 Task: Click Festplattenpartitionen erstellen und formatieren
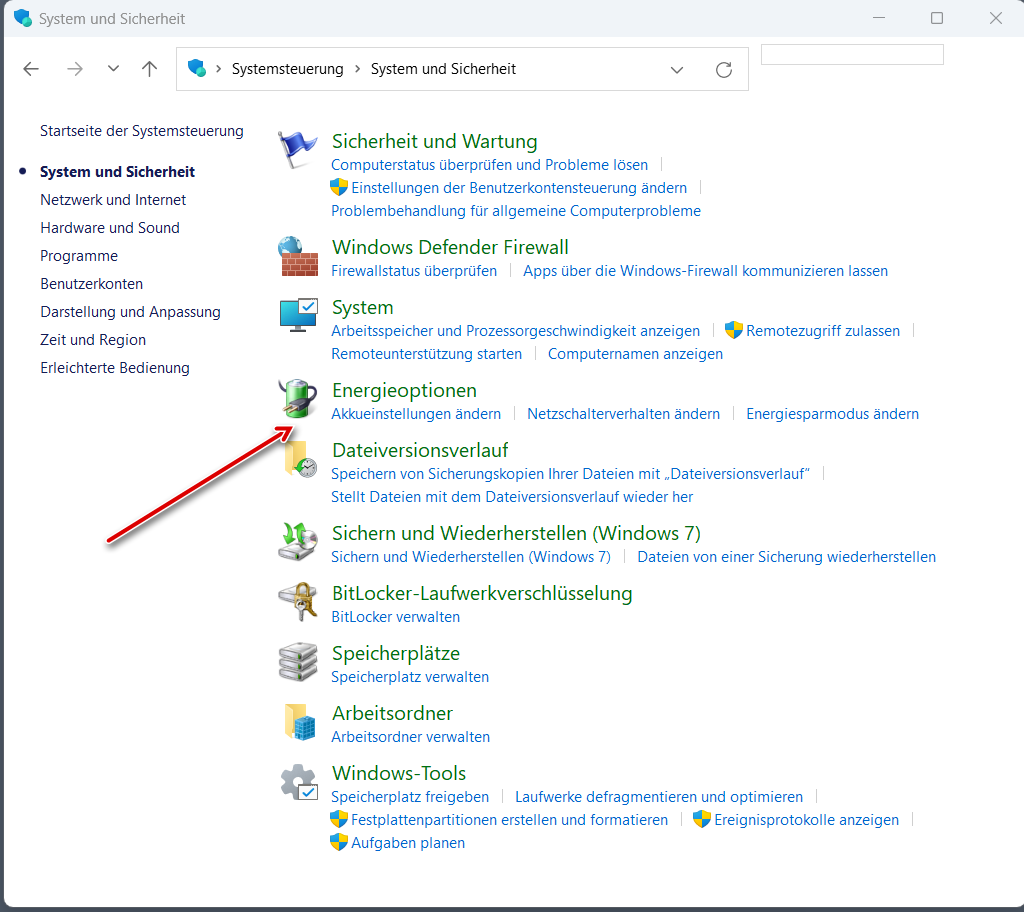[509, 820]
